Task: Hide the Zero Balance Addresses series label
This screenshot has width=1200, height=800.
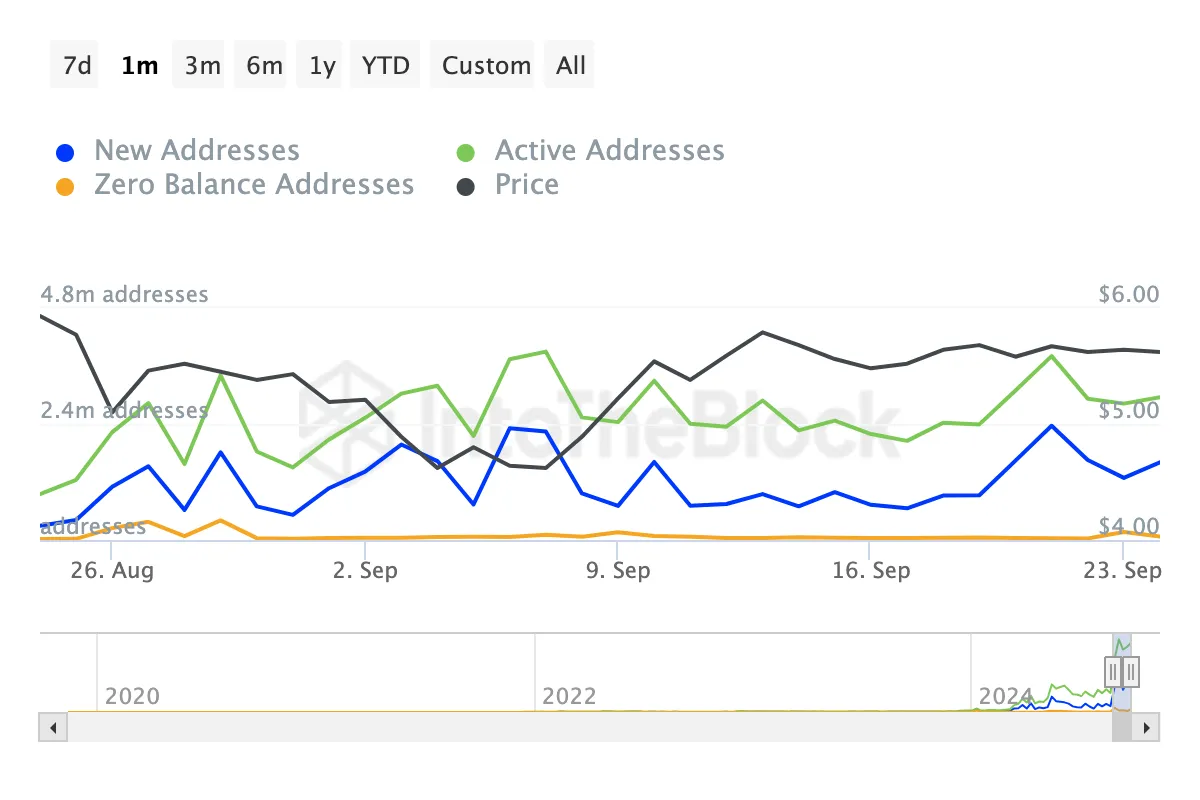Action: pos(254,185)
